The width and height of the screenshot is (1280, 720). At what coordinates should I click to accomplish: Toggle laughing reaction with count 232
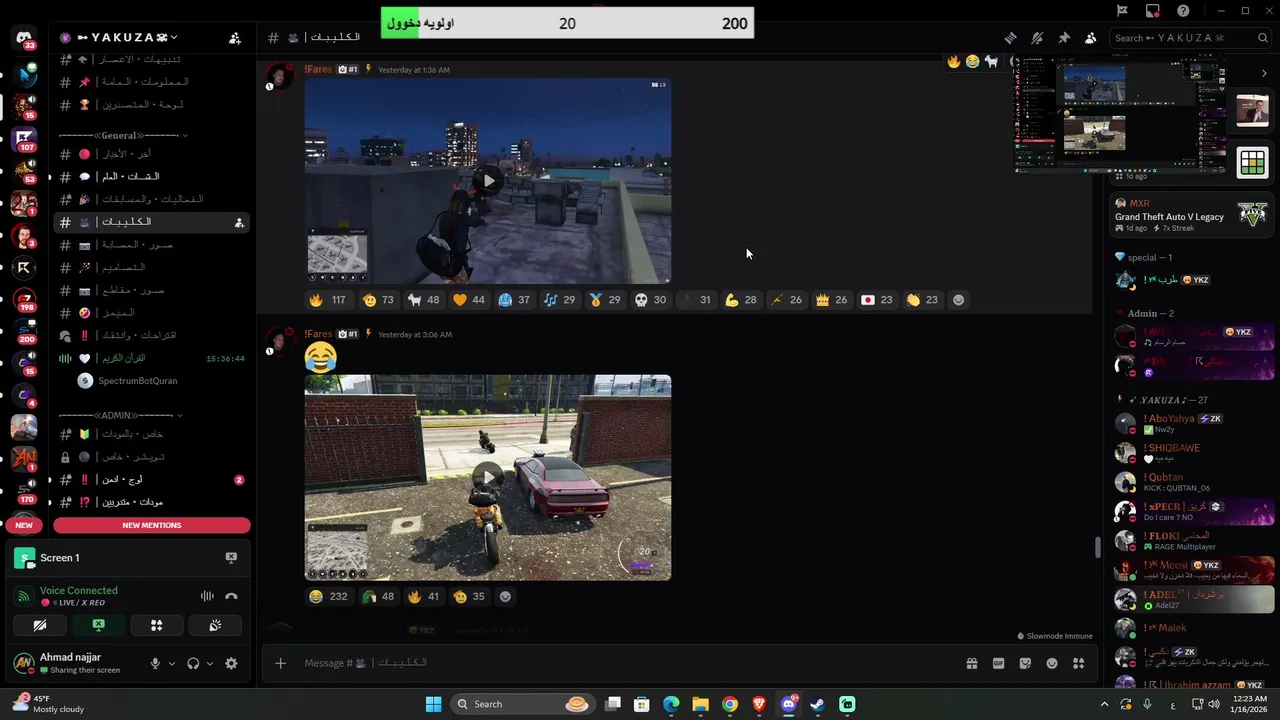[x=329, y=596]
